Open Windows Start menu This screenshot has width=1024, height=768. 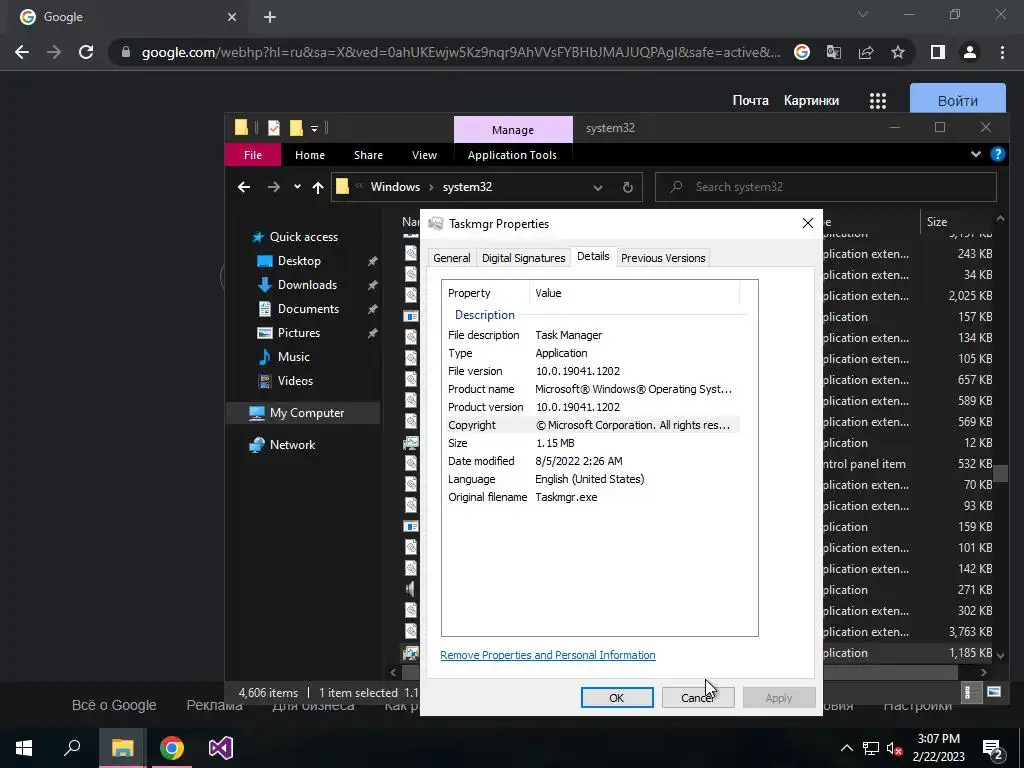click(x=24, y=748)
